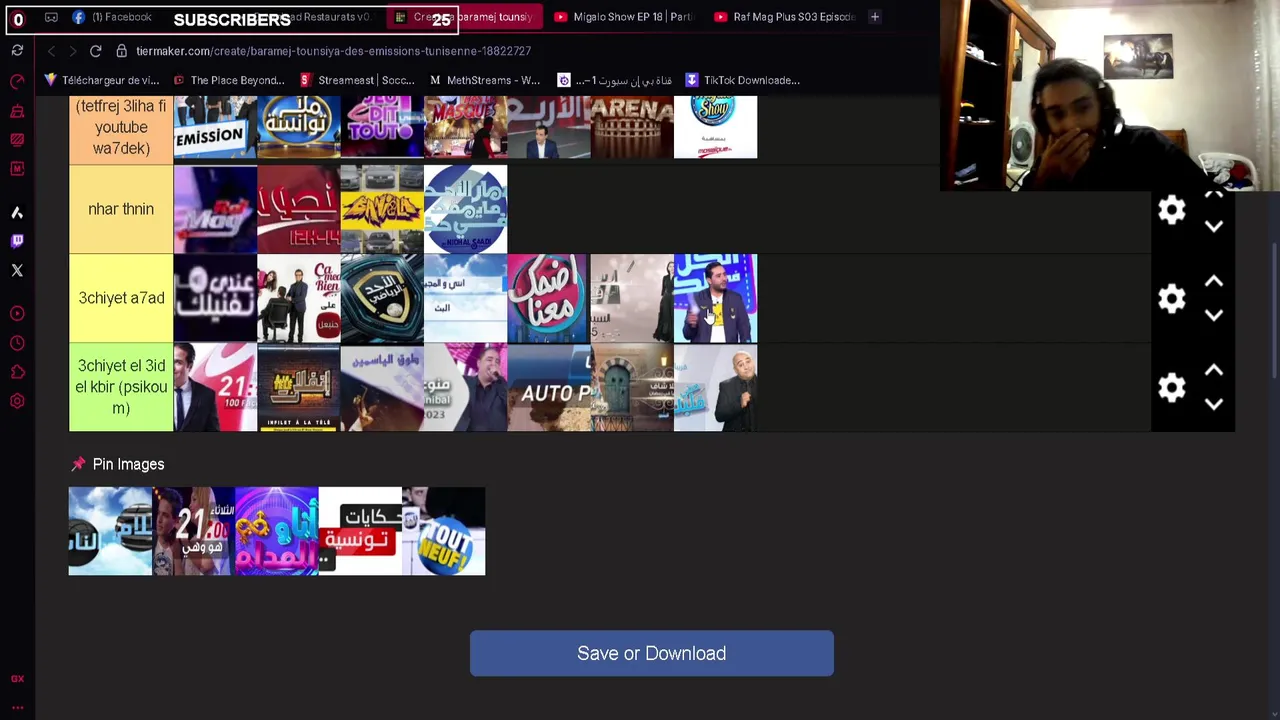This screenshot has width=1280, height=720.
Task: Move nhar thnin row down
Action: [x=1214, y=227]
